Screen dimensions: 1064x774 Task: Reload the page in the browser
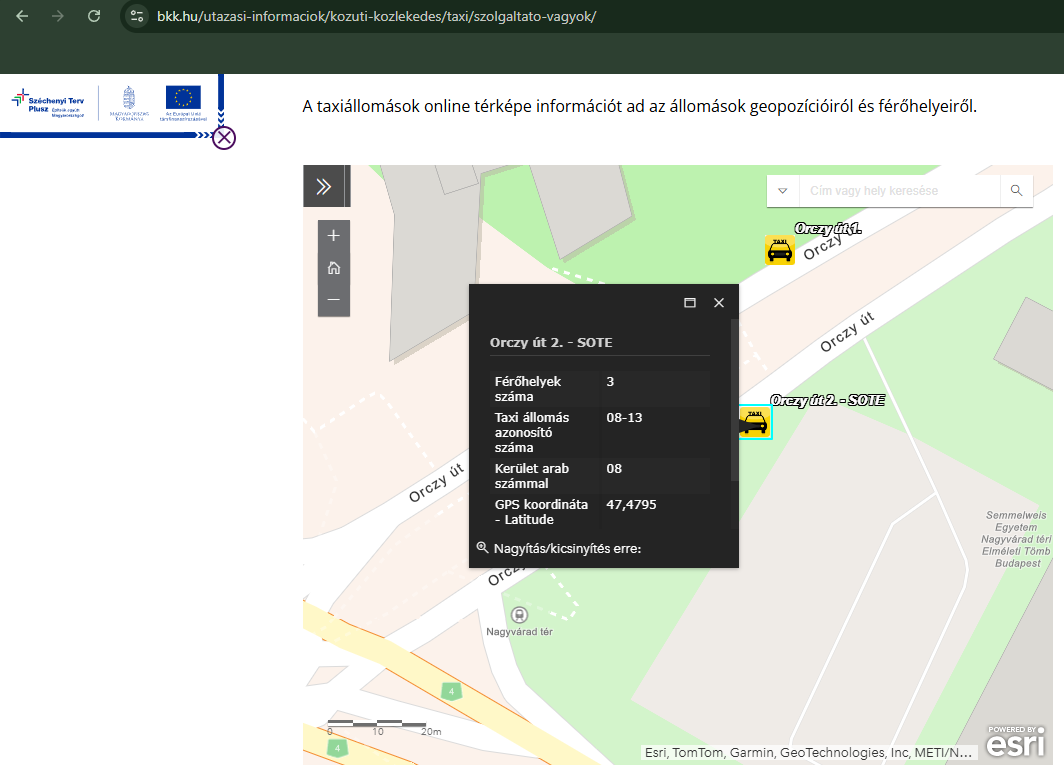coord(94,16)
